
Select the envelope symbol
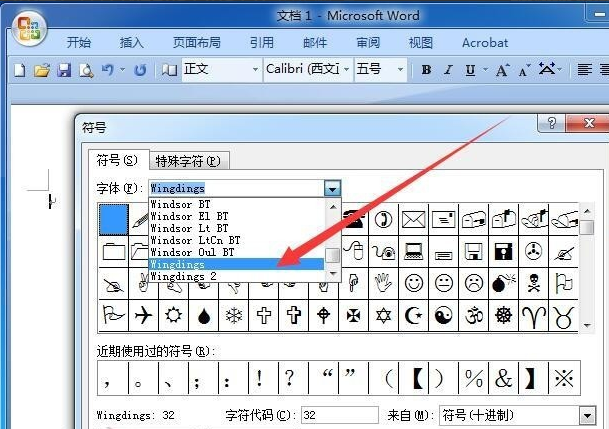click(413, 220)
